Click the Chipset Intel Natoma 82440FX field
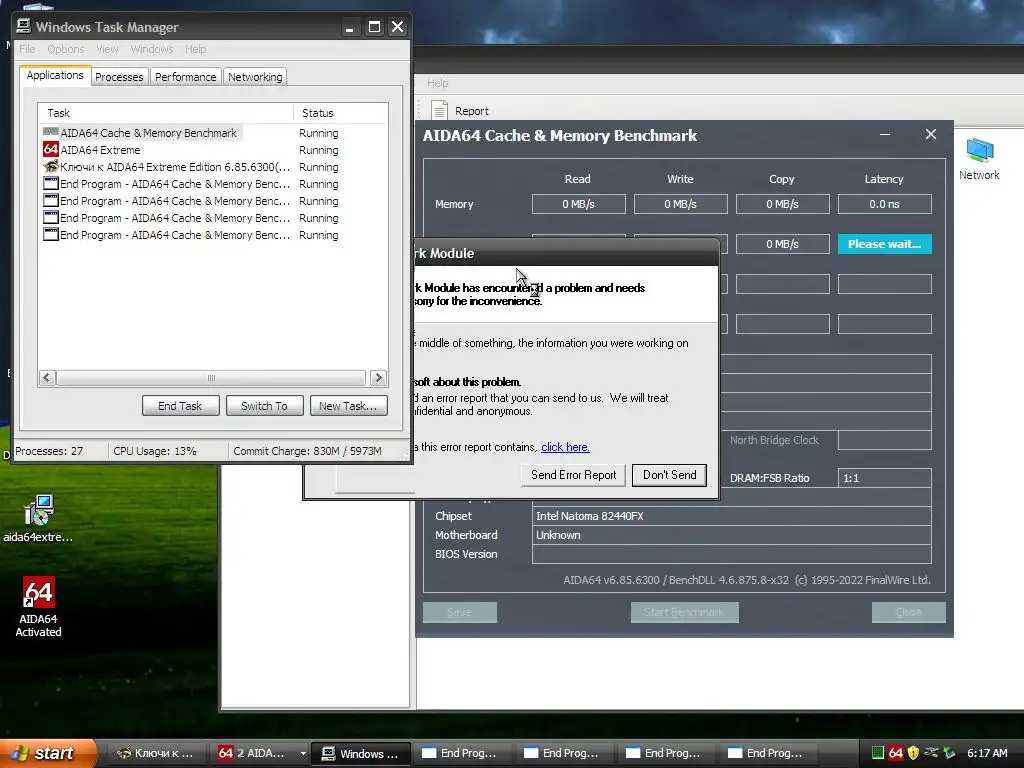Viewport: 1024px width, 768px height. tap(731, 516)
